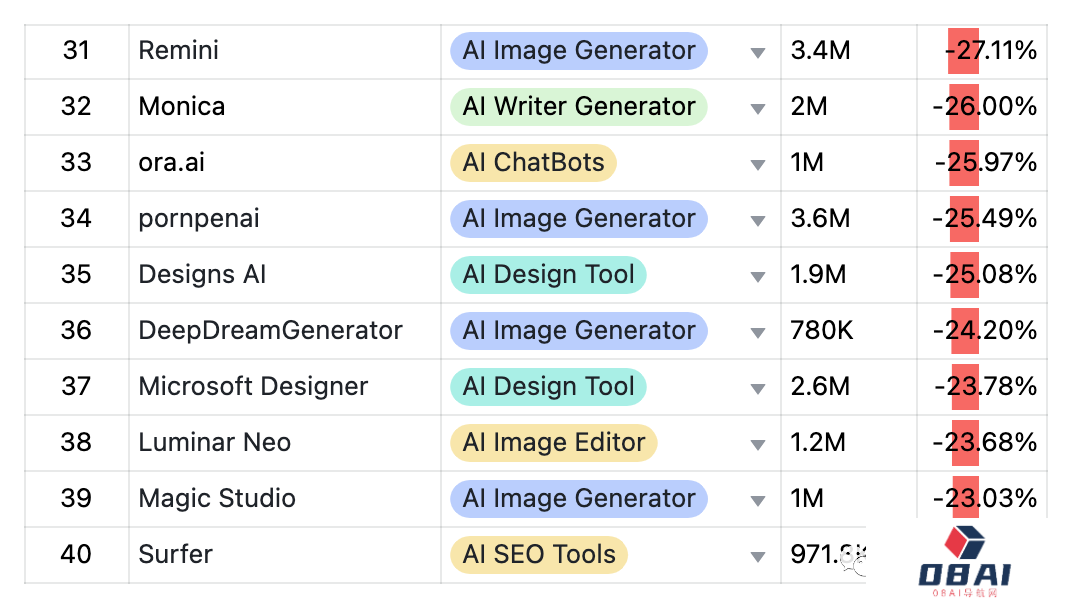Screen dimensions: 1072x608
Task: Open the dropdown arrow in the Surfer row
Action: point(758,557)
